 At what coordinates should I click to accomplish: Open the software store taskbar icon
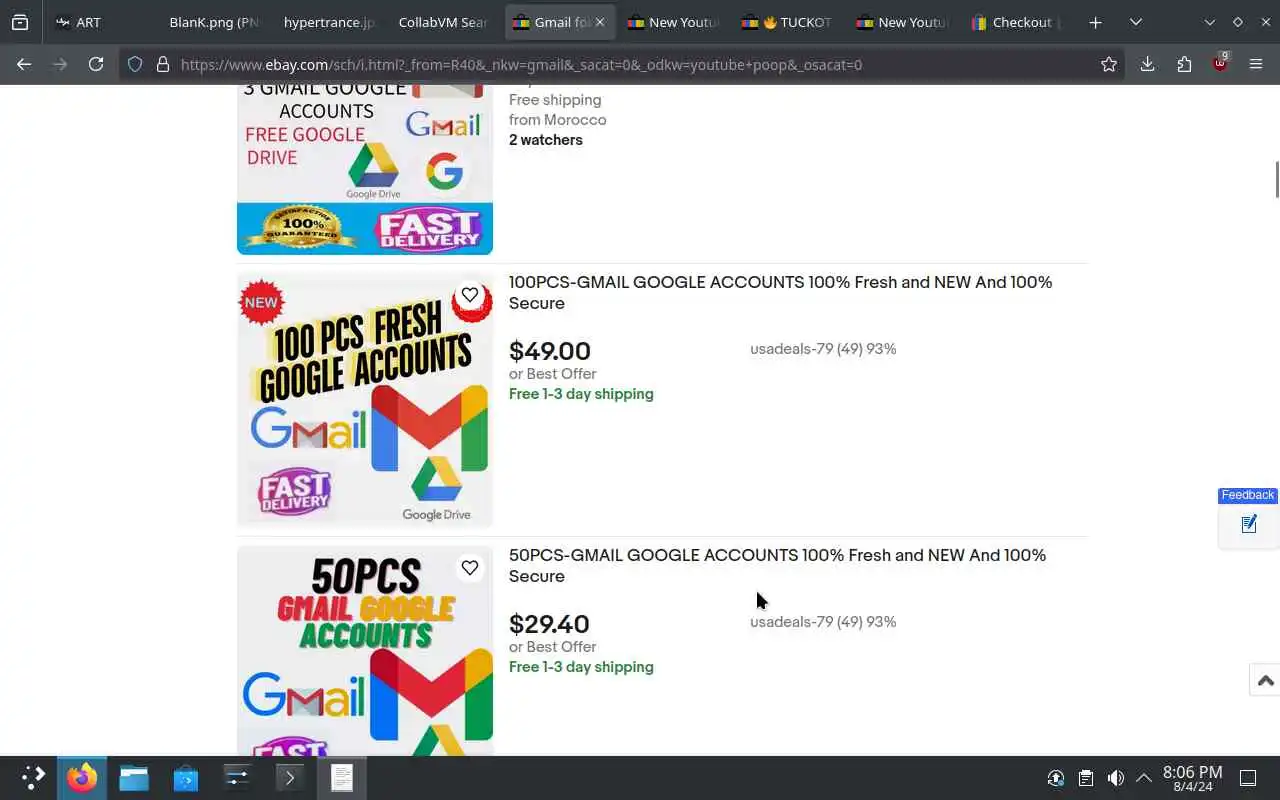click(x=186, y=778)
